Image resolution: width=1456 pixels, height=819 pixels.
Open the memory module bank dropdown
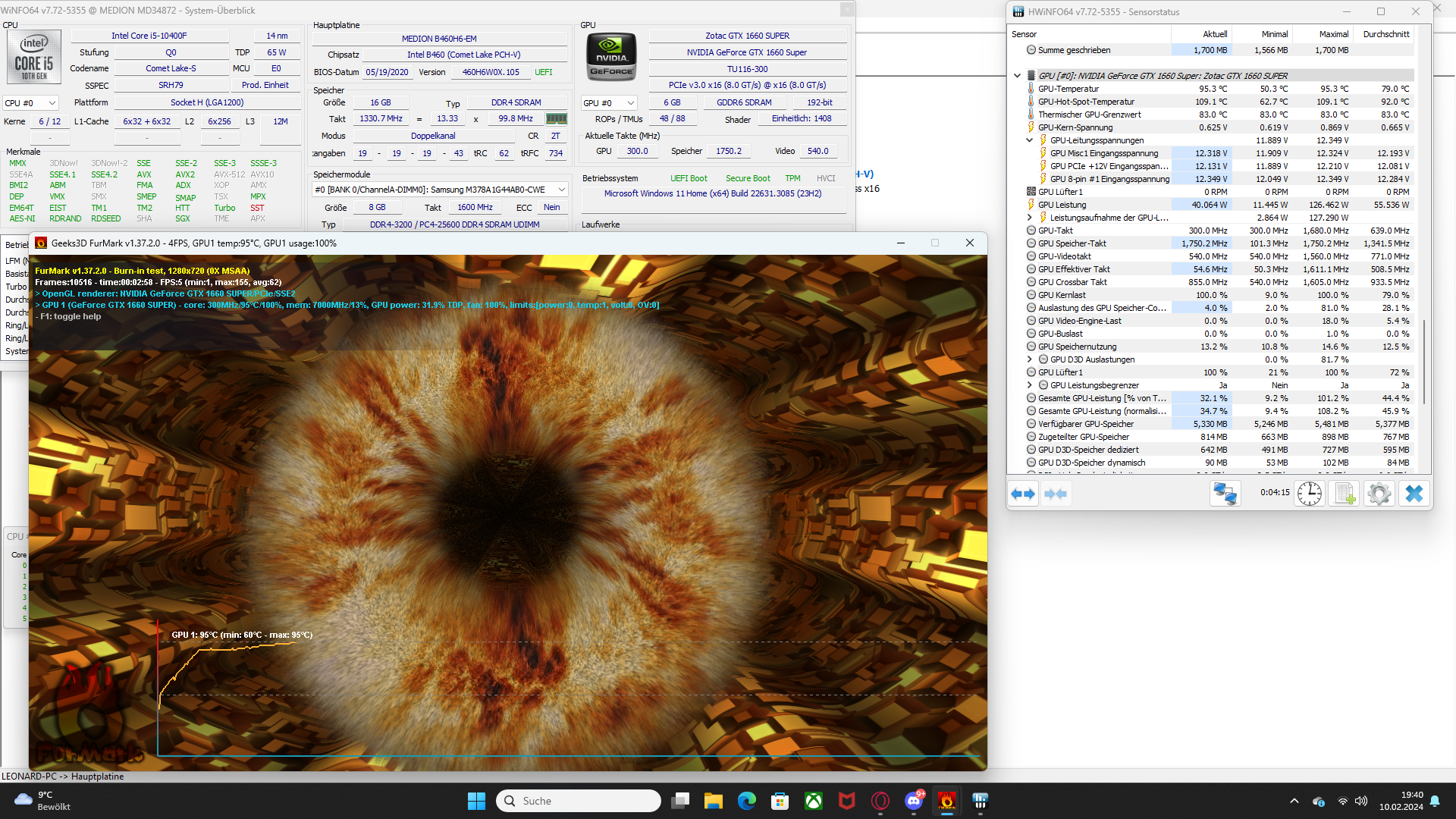[440, 190]
